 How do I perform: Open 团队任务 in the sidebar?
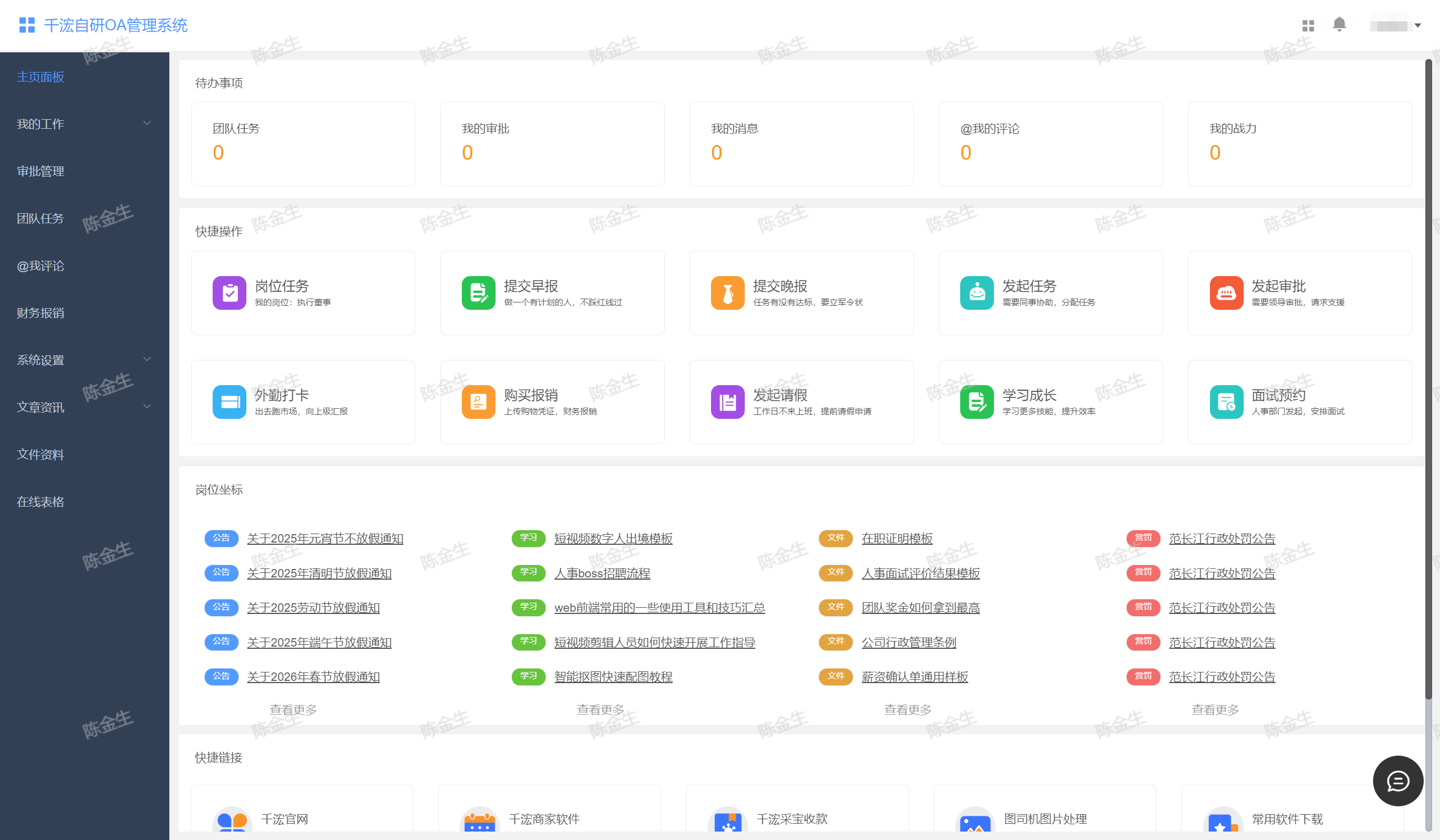click(x=40, y=219)
